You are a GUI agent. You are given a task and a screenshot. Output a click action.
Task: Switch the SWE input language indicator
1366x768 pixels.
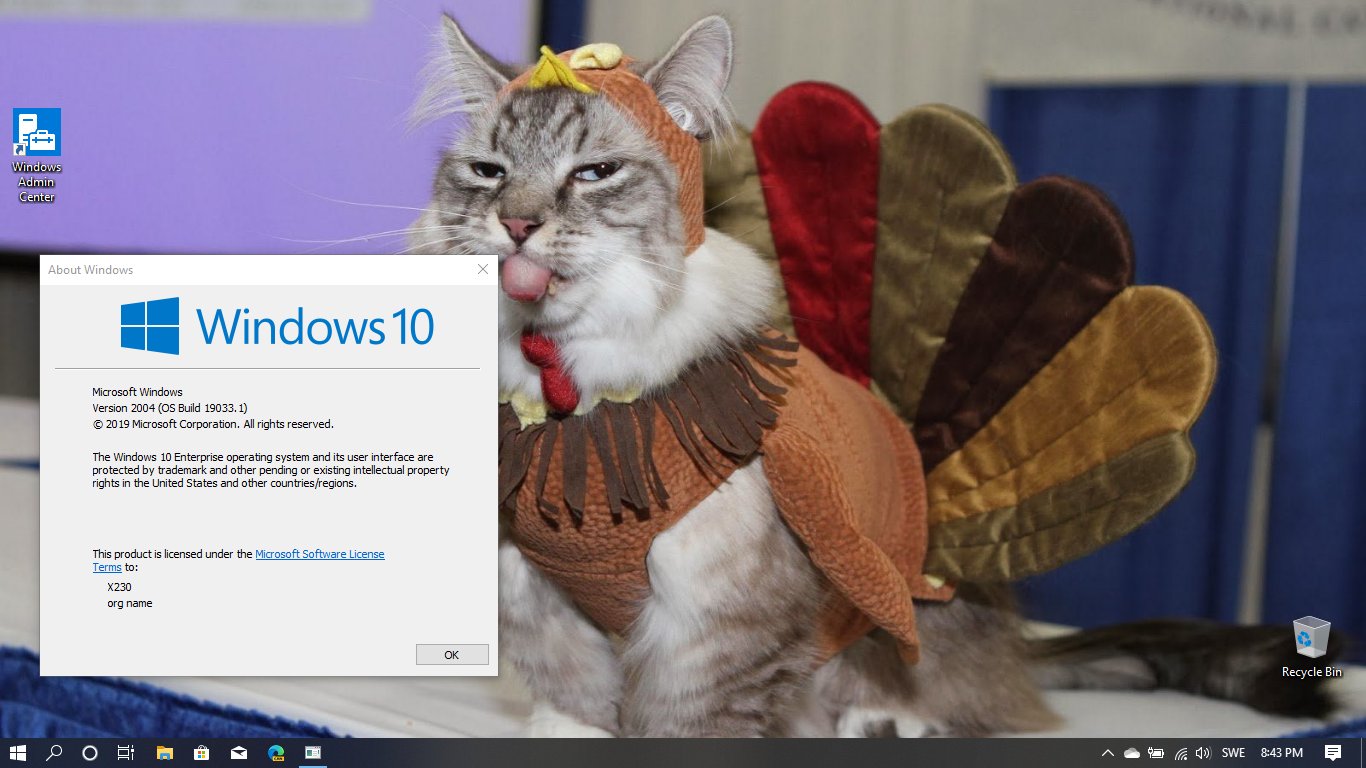1233,753
